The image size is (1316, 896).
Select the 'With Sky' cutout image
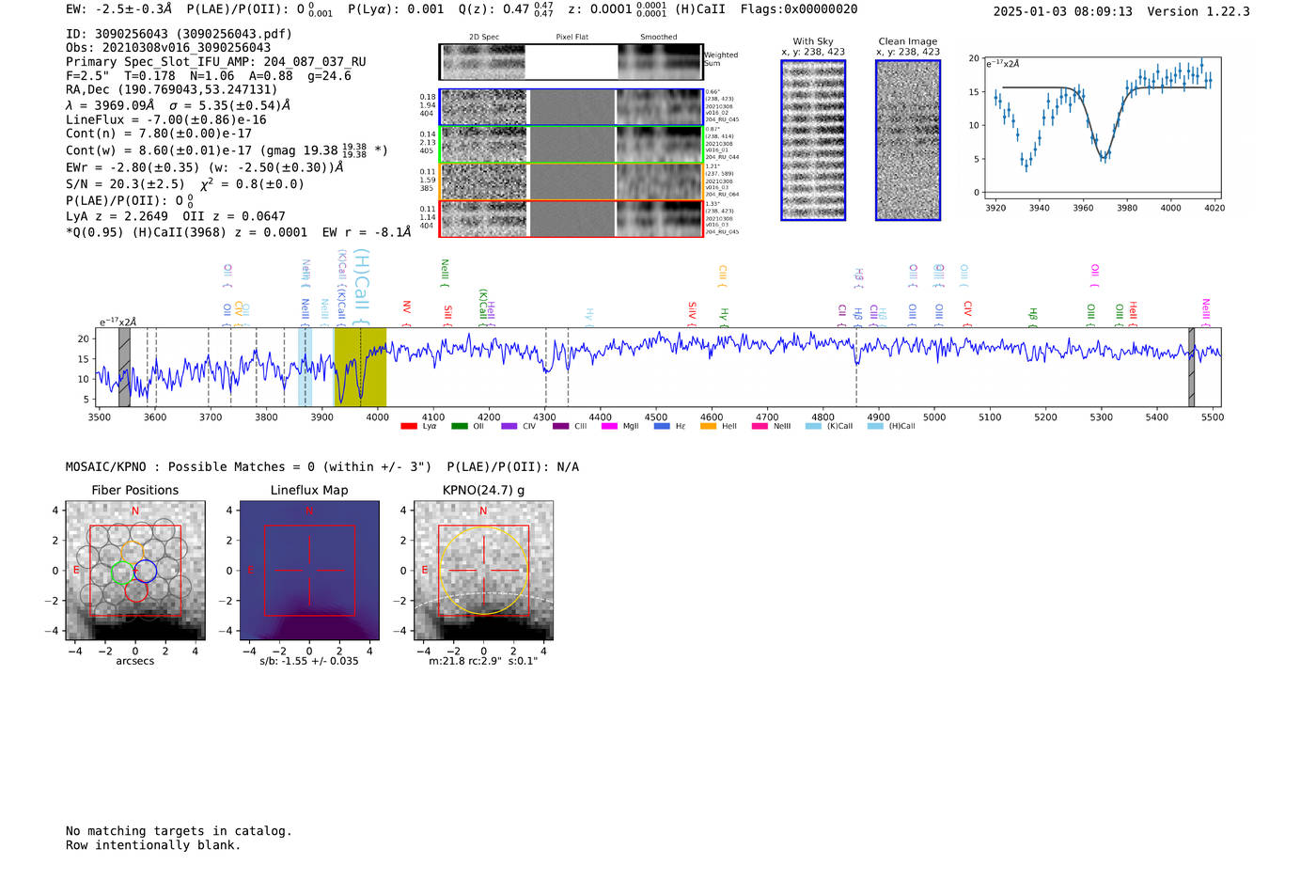click(813, 140)
